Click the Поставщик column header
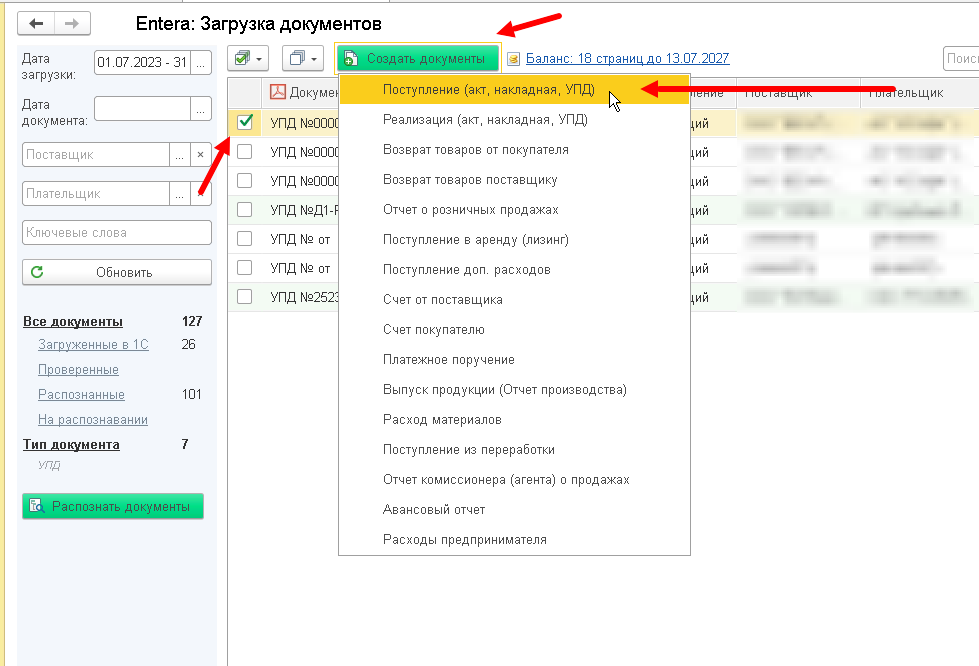This screenshot has height=666, width=979. click(x=799, y=92)
